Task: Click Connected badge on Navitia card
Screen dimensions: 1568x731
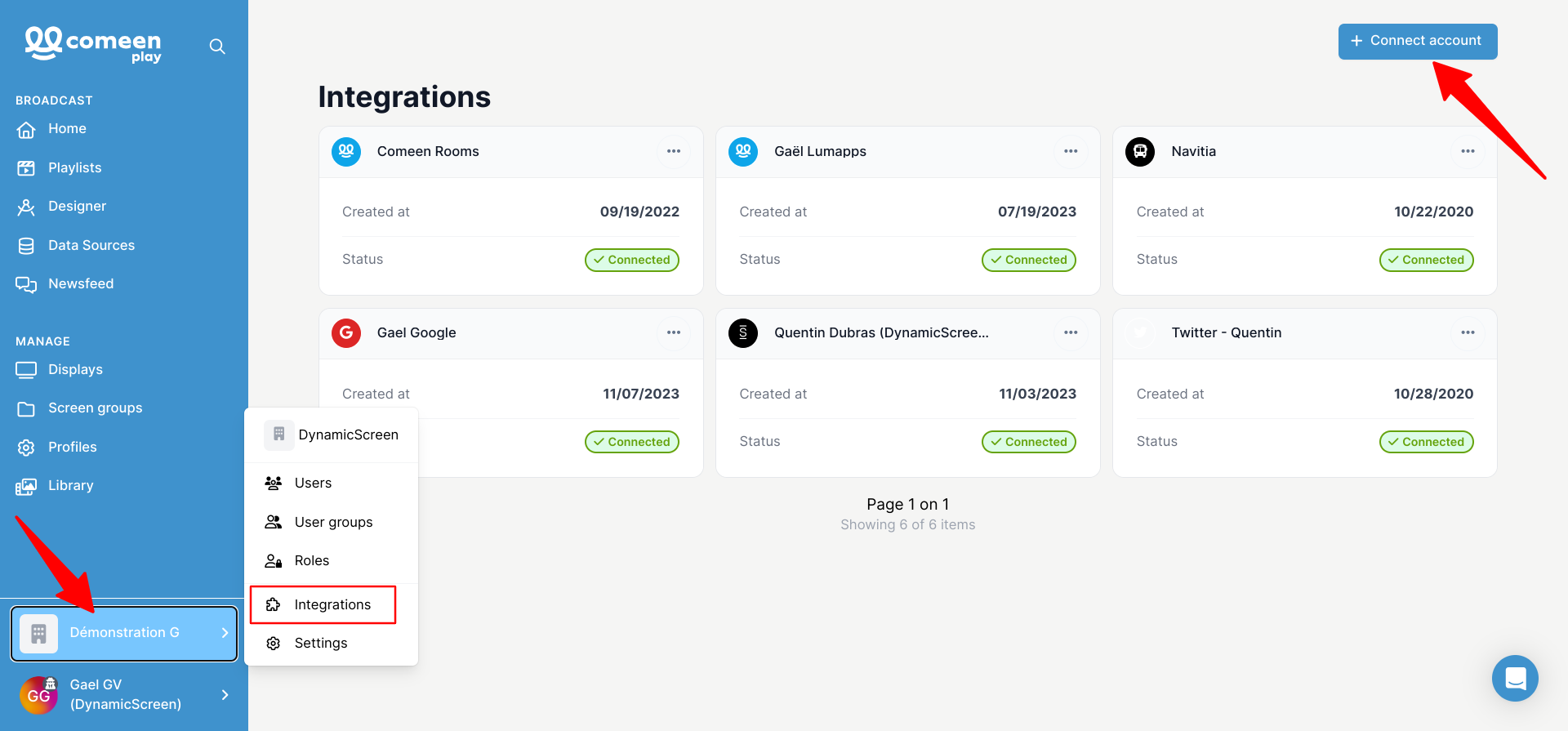Action: (x=1427, y=260)
